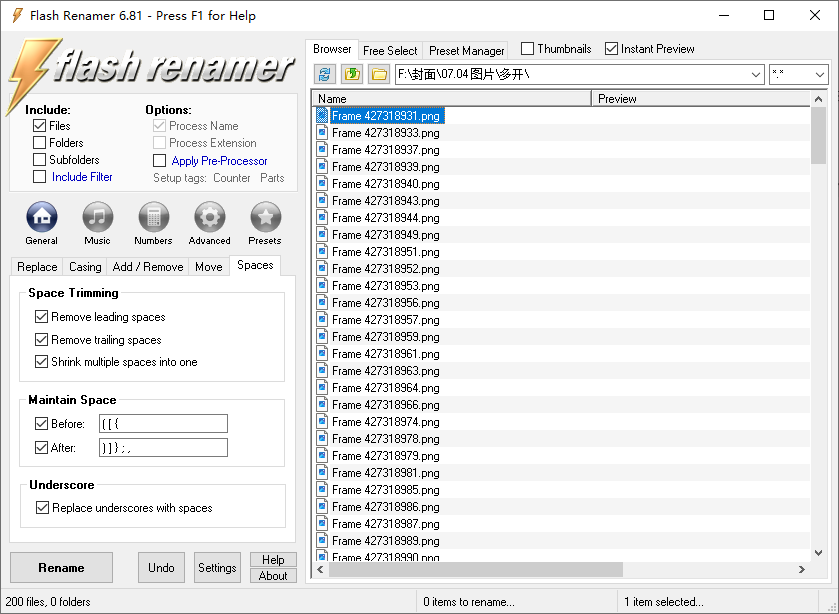
Task: Enable the Thumbnails checkbox
Action: [528, 49]
